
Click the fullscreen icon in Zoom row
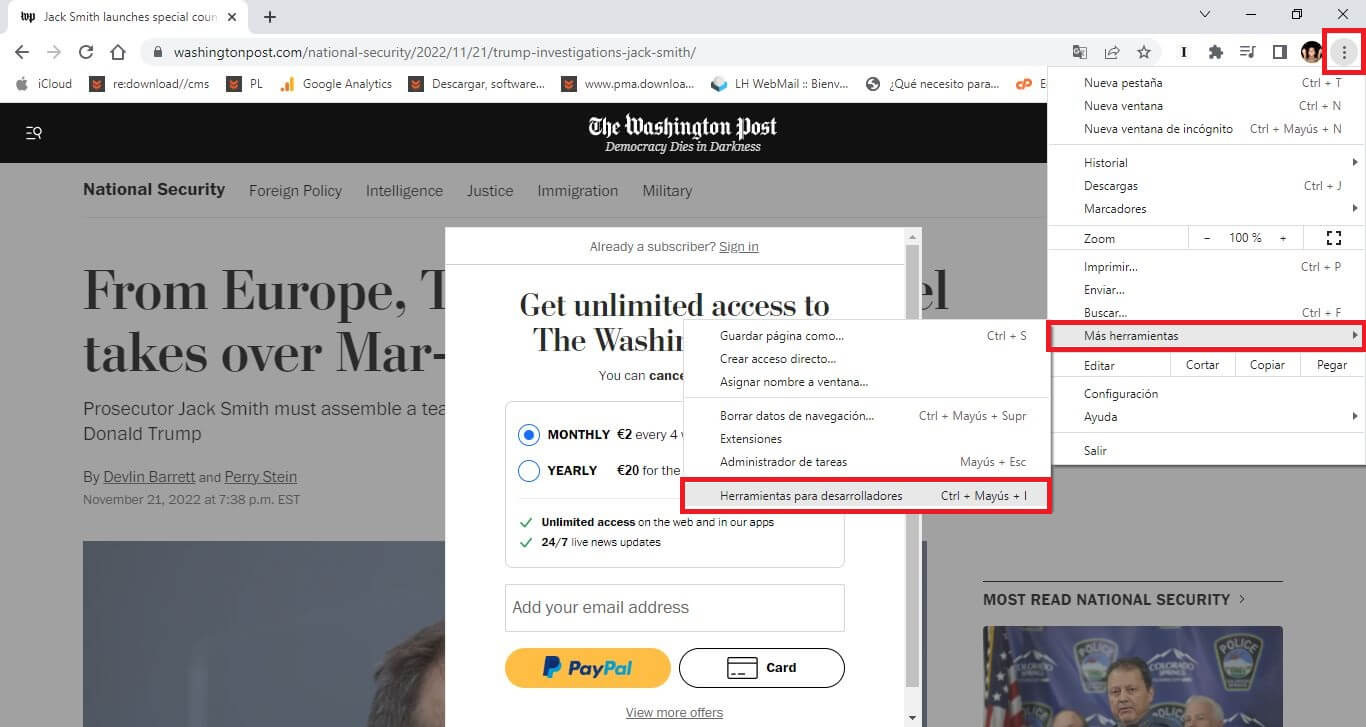(1333, 238)
